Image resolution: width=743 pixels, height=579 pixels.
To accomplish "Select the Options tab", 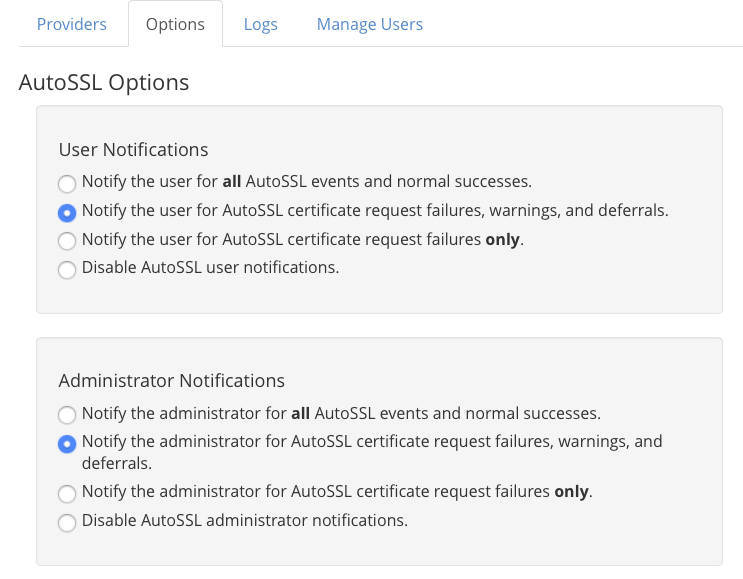I will 175,24.
